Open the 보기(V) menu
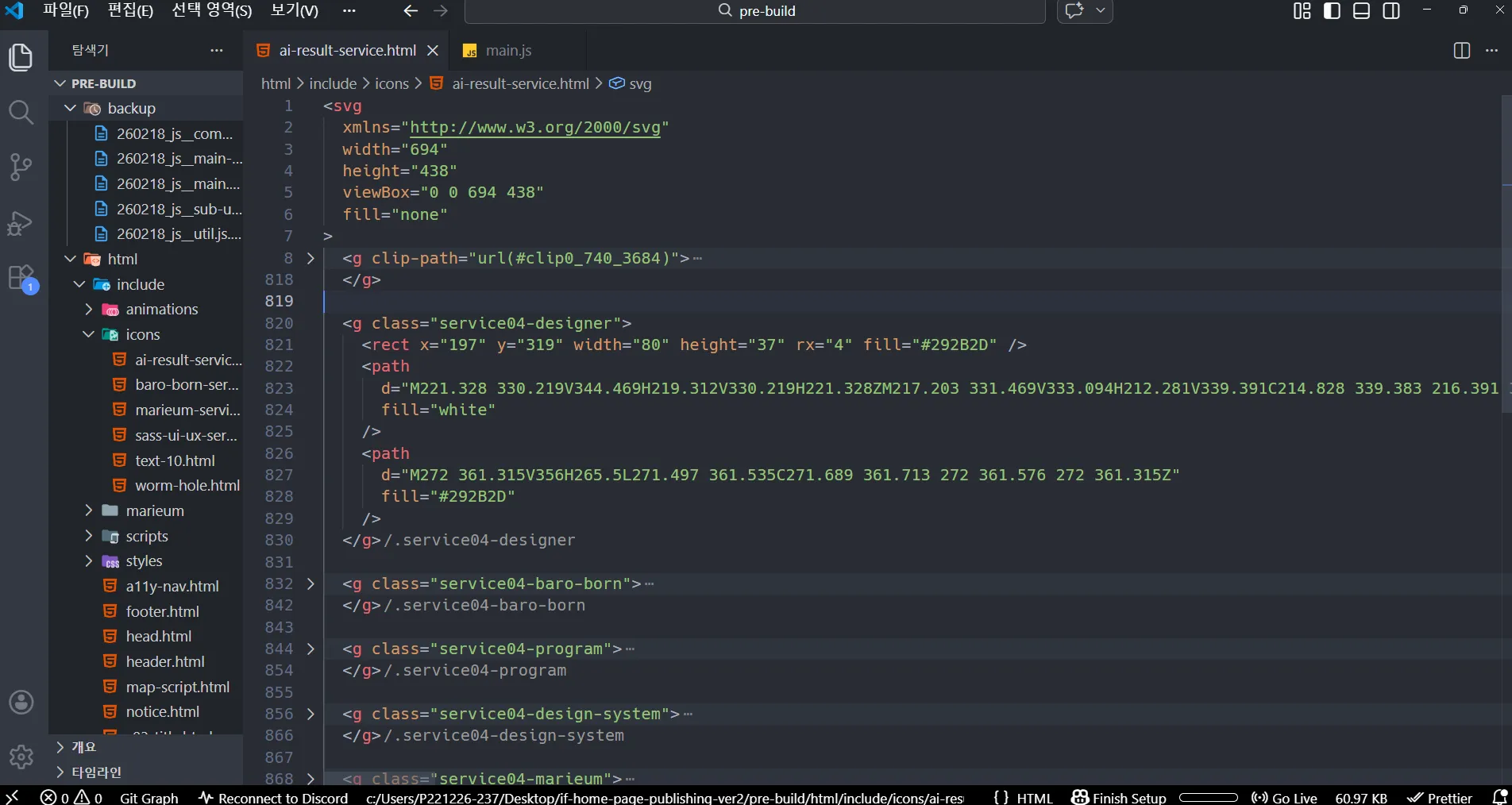The height and width of the screenshot is (805, 1512). (x=295, y=11)
